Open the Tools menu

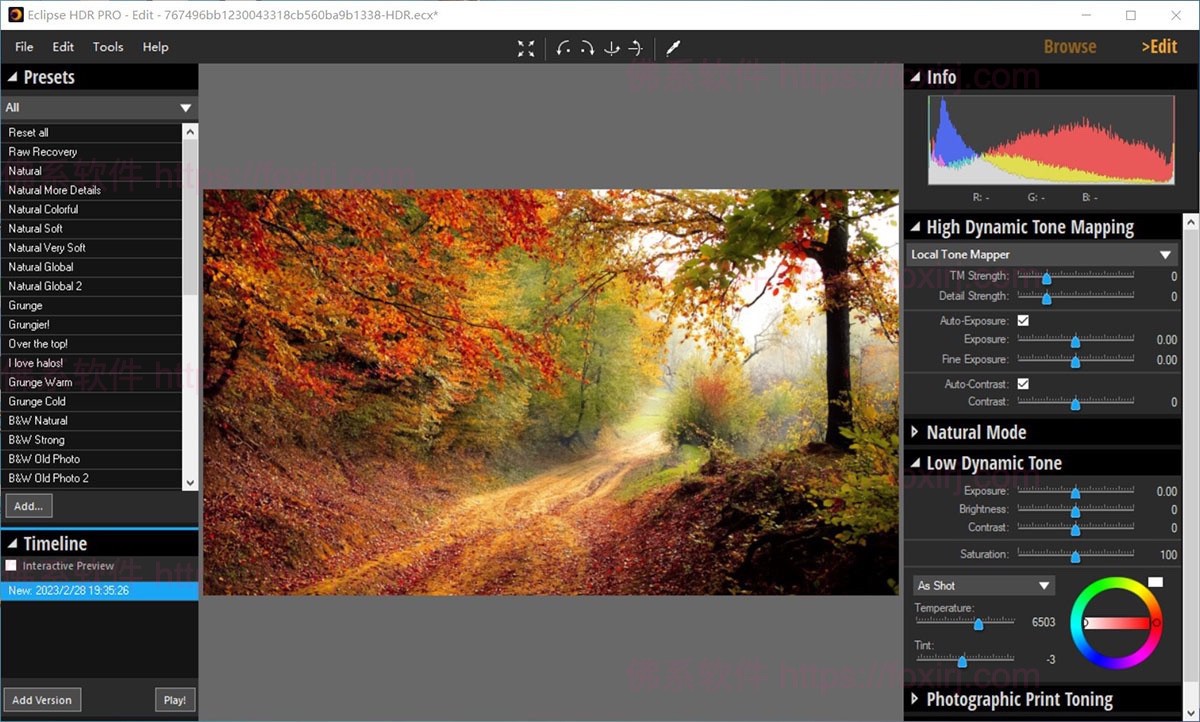[x=107, y=46]
